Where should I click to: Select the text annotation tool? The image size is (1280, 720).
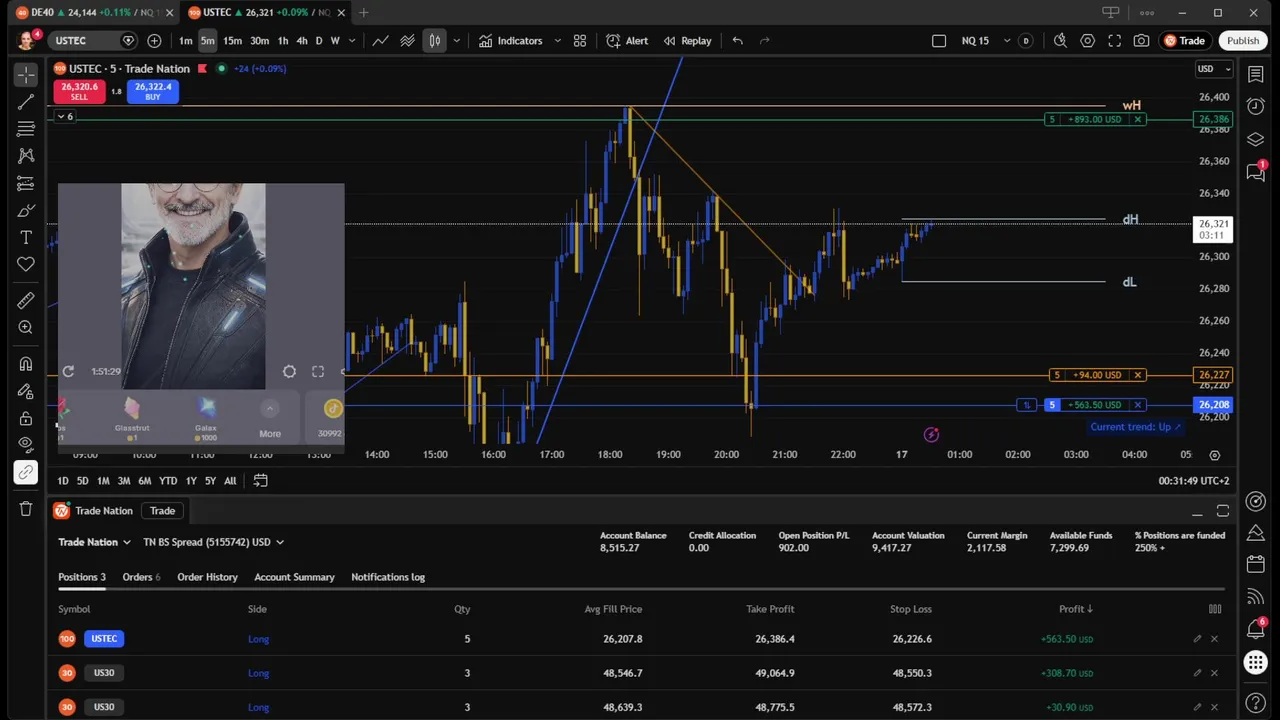point(26,237)
